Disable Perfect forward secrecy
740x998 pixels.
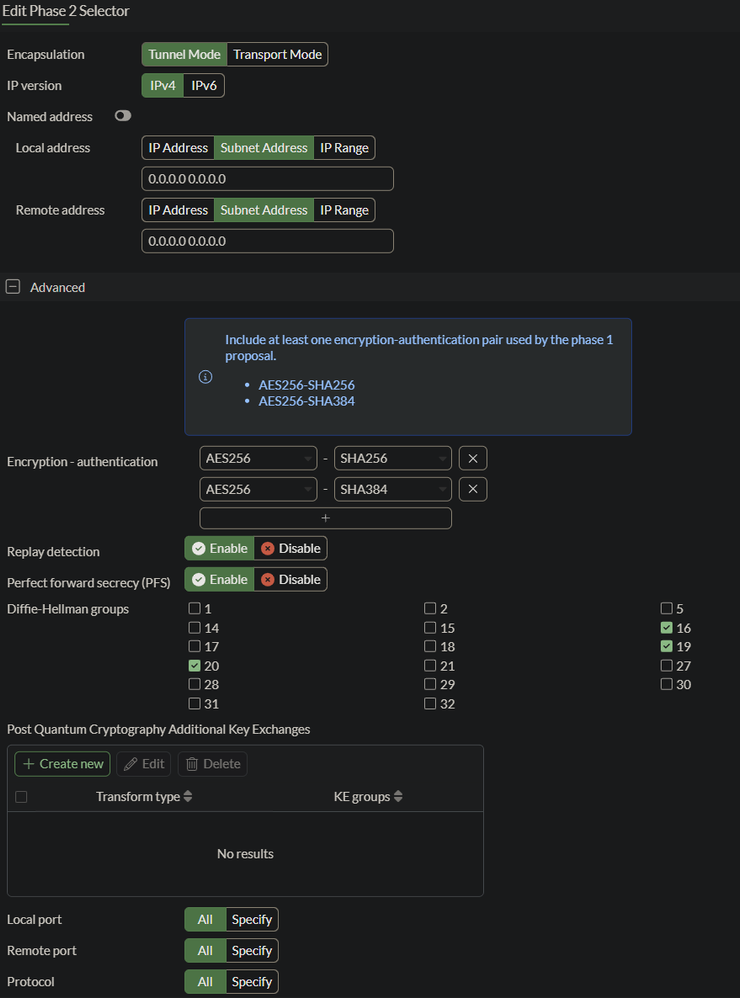pyautogui.click(x=290, y=580)
